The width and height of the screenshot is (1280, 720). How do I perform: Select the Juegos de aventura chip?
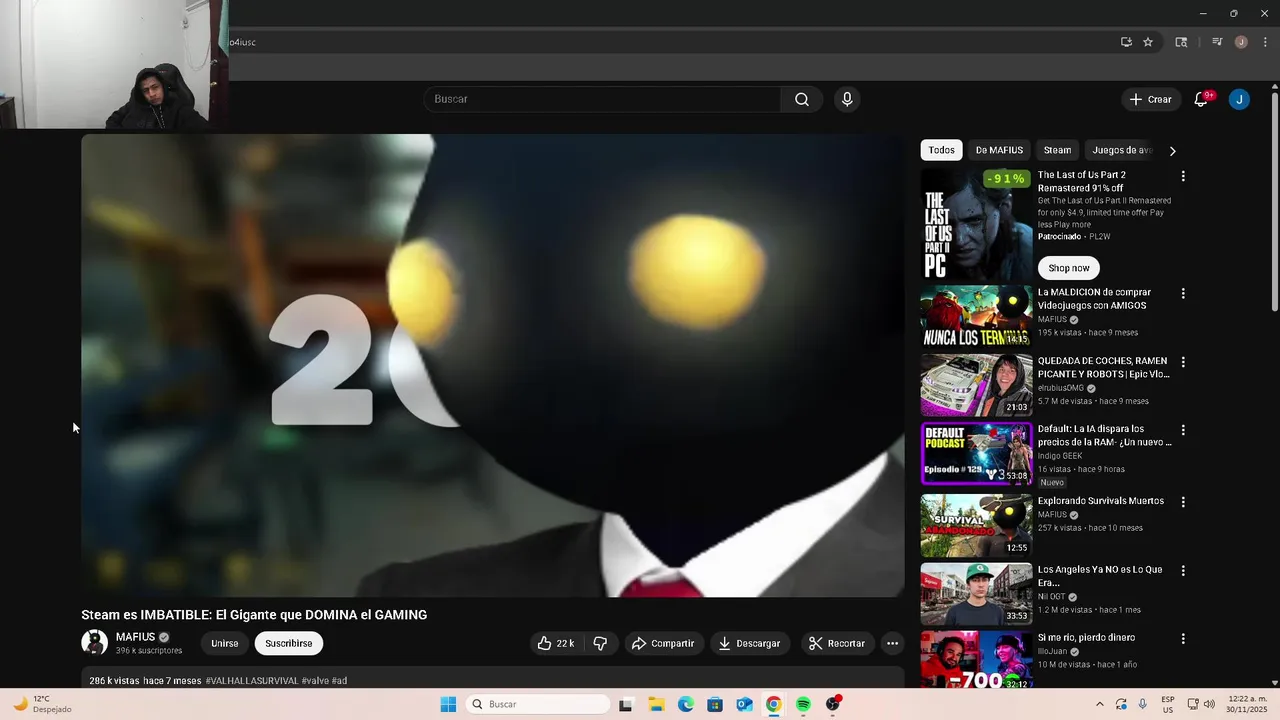pyautogui.click(x=1122, y=150)
